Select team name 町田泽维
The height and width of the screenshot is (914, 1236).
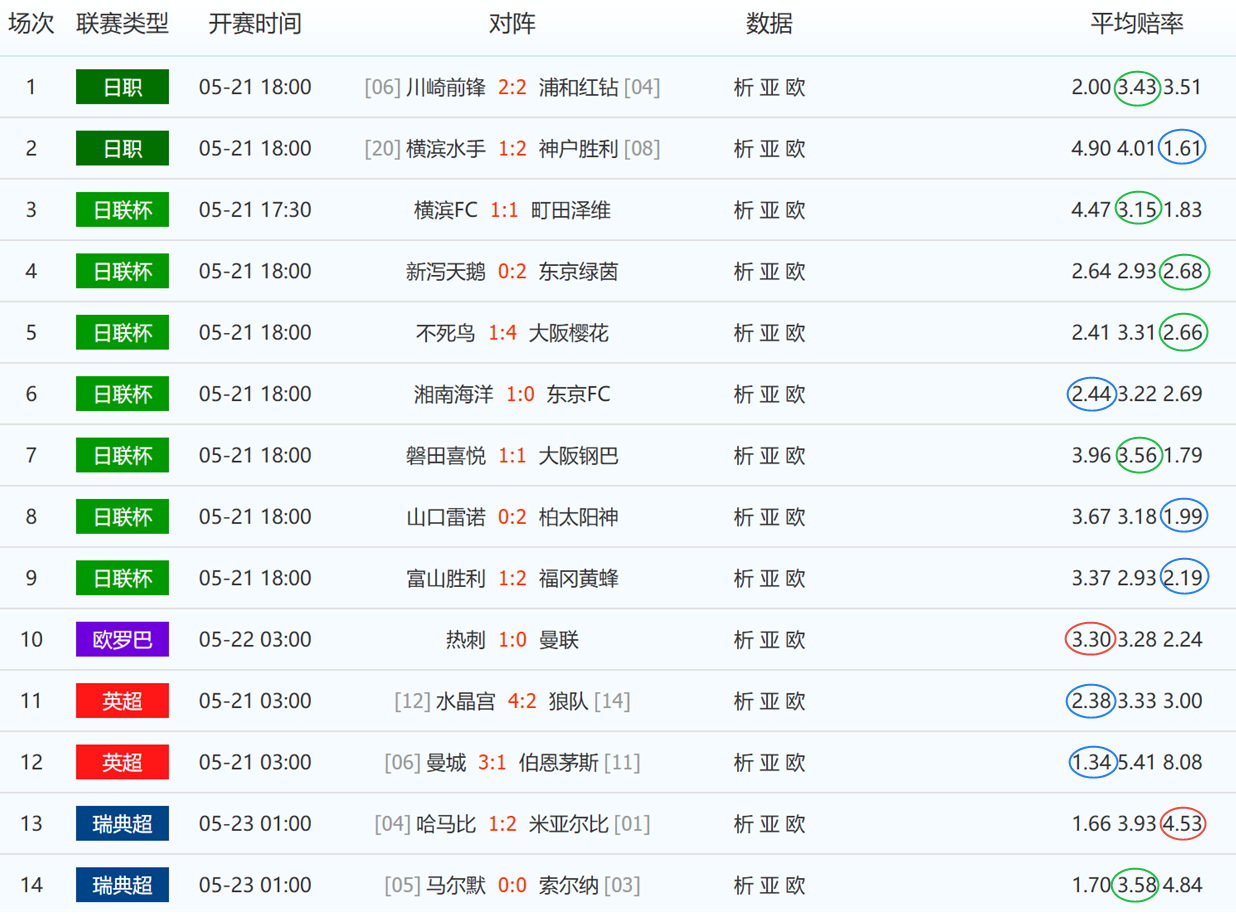click(571, 210)
